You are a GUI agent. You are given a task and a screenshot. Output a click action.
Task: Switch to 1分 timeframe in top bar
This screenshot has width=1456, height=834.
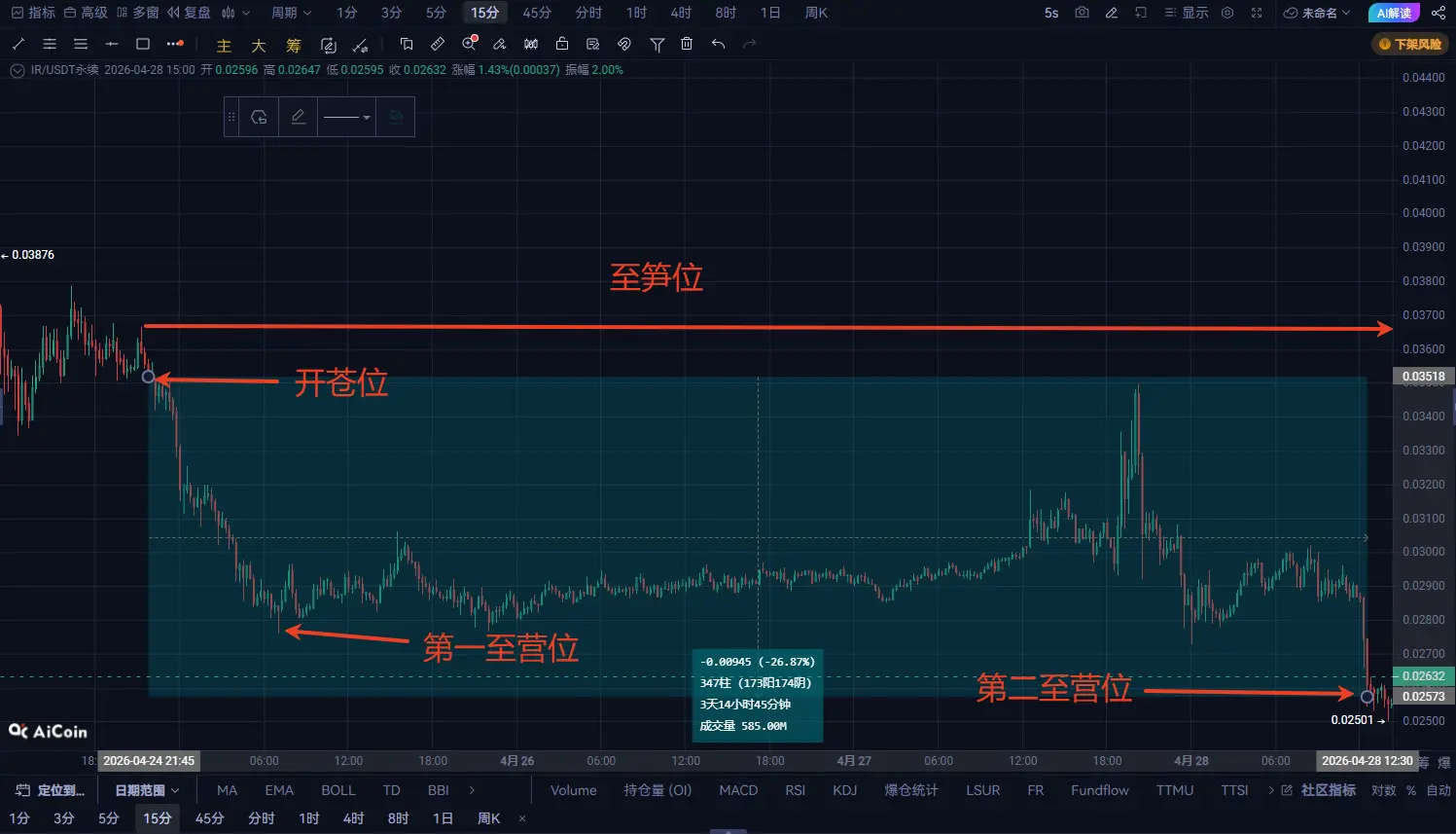click(x=347, y=13)
